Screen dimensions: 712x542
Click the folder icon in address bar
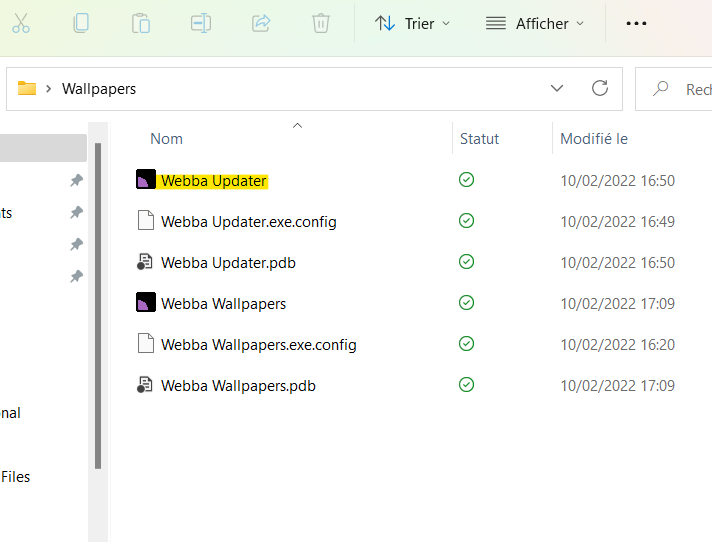pos(27,88)
